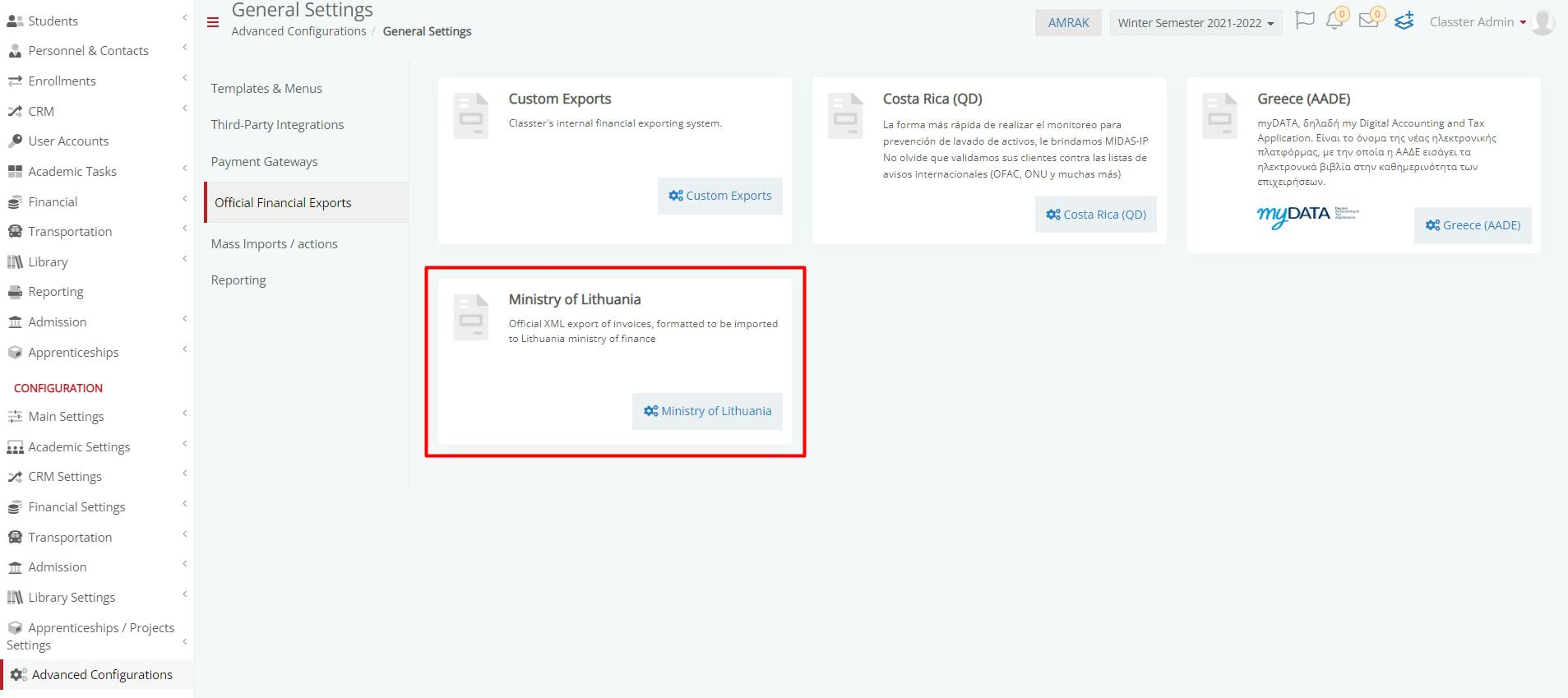Click the Custom Exports card document icon
The image size is (1568, 698).
click(471, 116)
